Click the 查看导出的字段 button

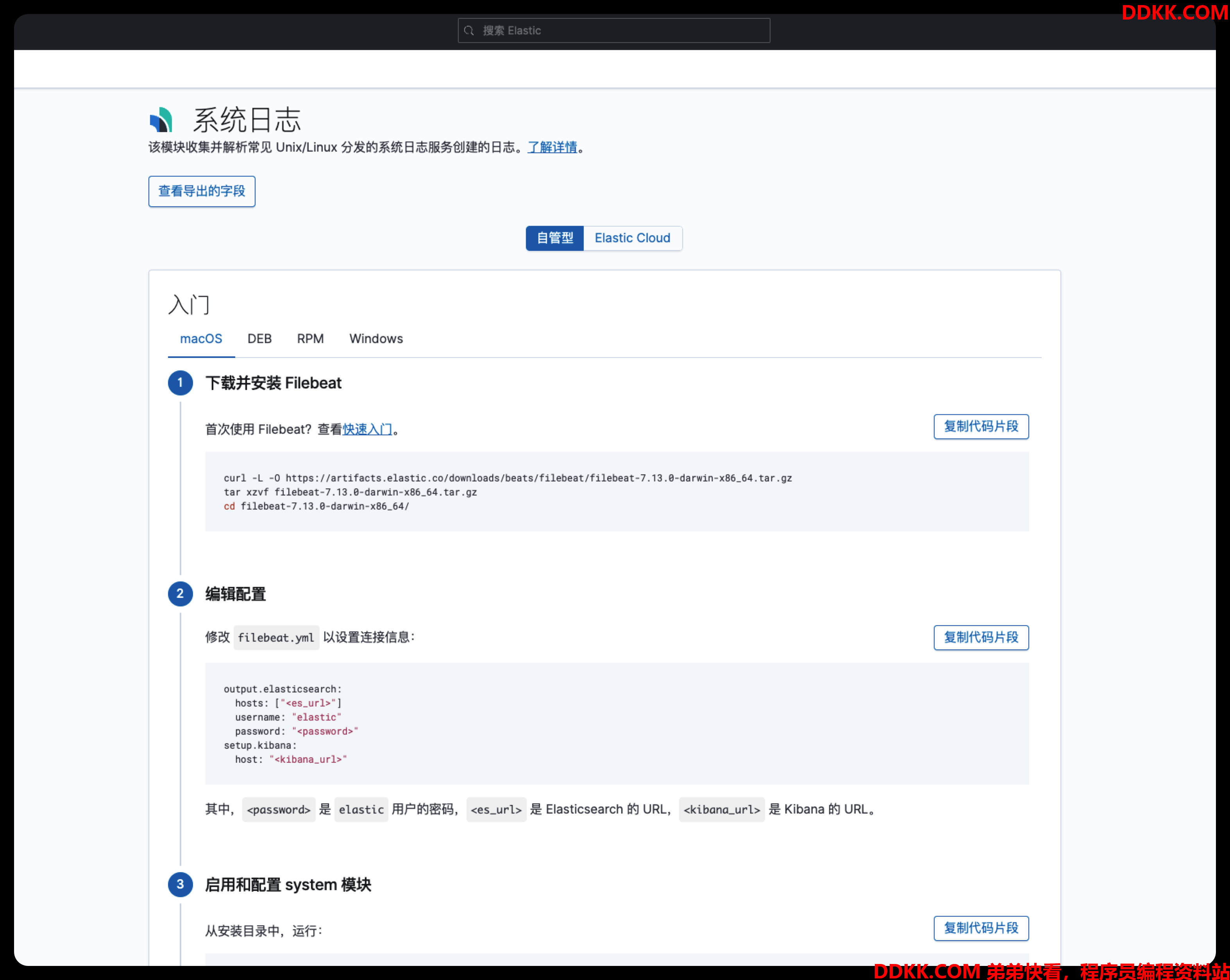(x=202, y=191)
